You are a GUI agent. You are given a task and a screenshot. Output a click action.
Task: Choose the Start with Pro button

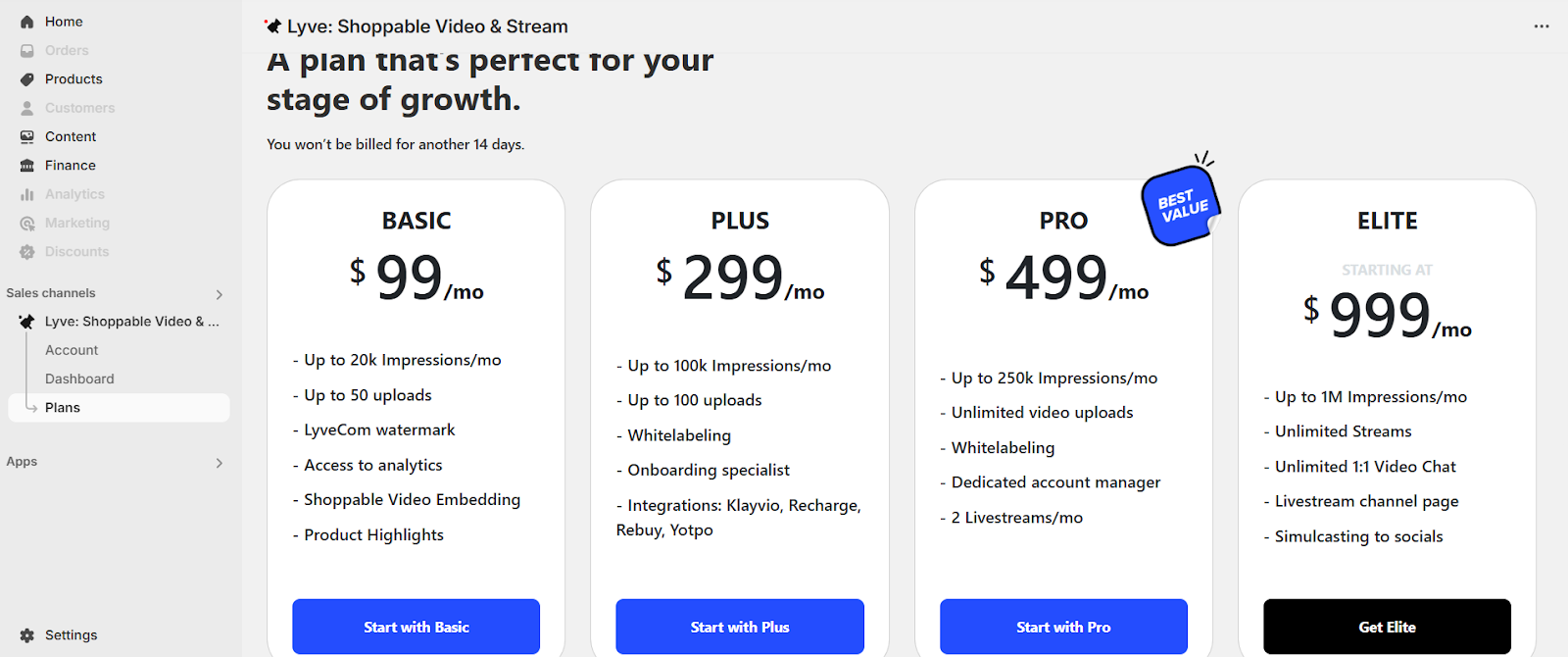click(x=1063, y=627)
